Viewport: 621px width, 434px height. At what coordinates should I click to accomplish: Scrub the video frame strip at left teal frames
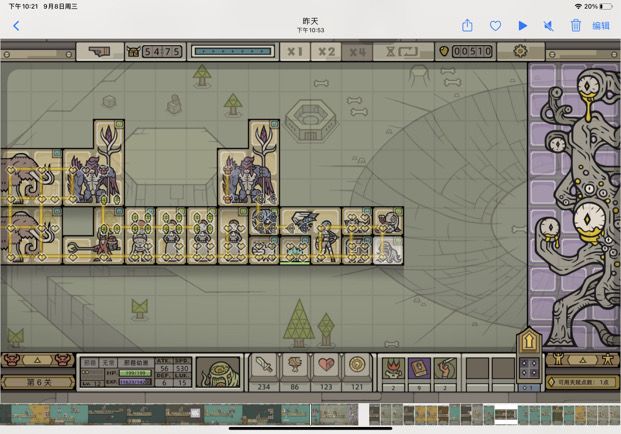[x=48, y=414]
